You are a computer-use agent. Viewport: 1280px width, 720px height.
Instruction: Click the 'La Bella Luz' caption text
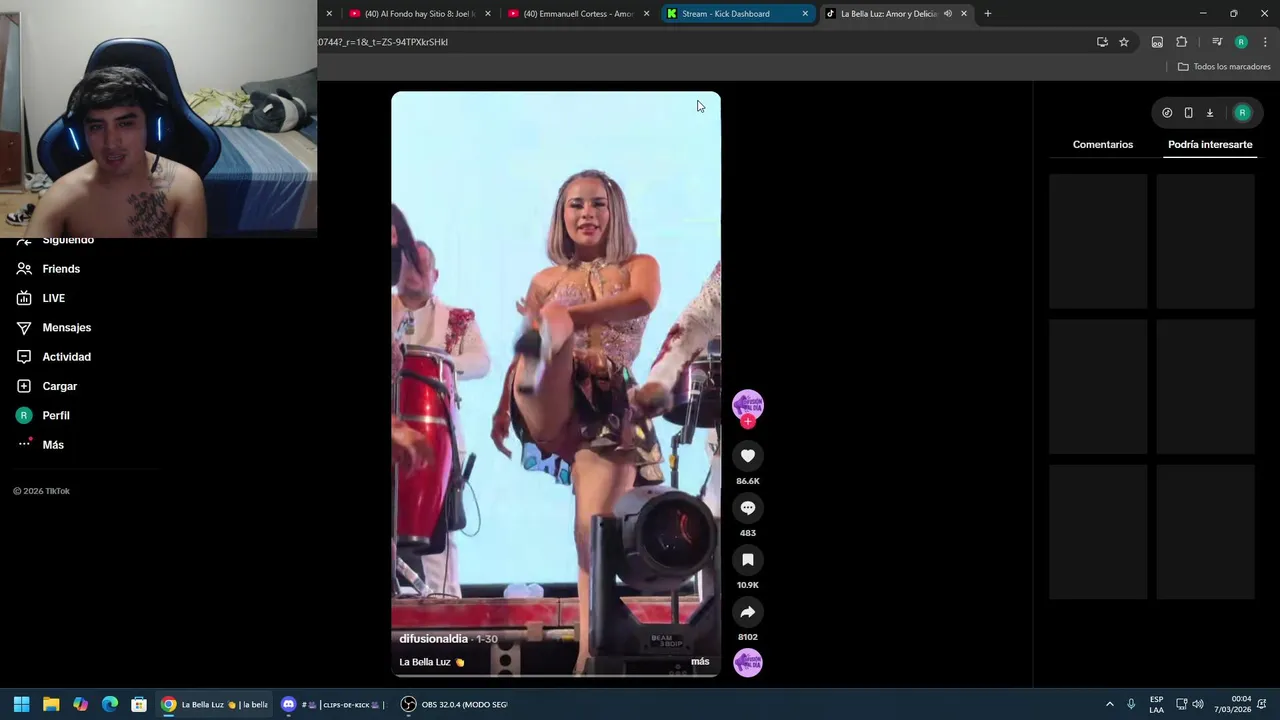[x=425, y=662]
